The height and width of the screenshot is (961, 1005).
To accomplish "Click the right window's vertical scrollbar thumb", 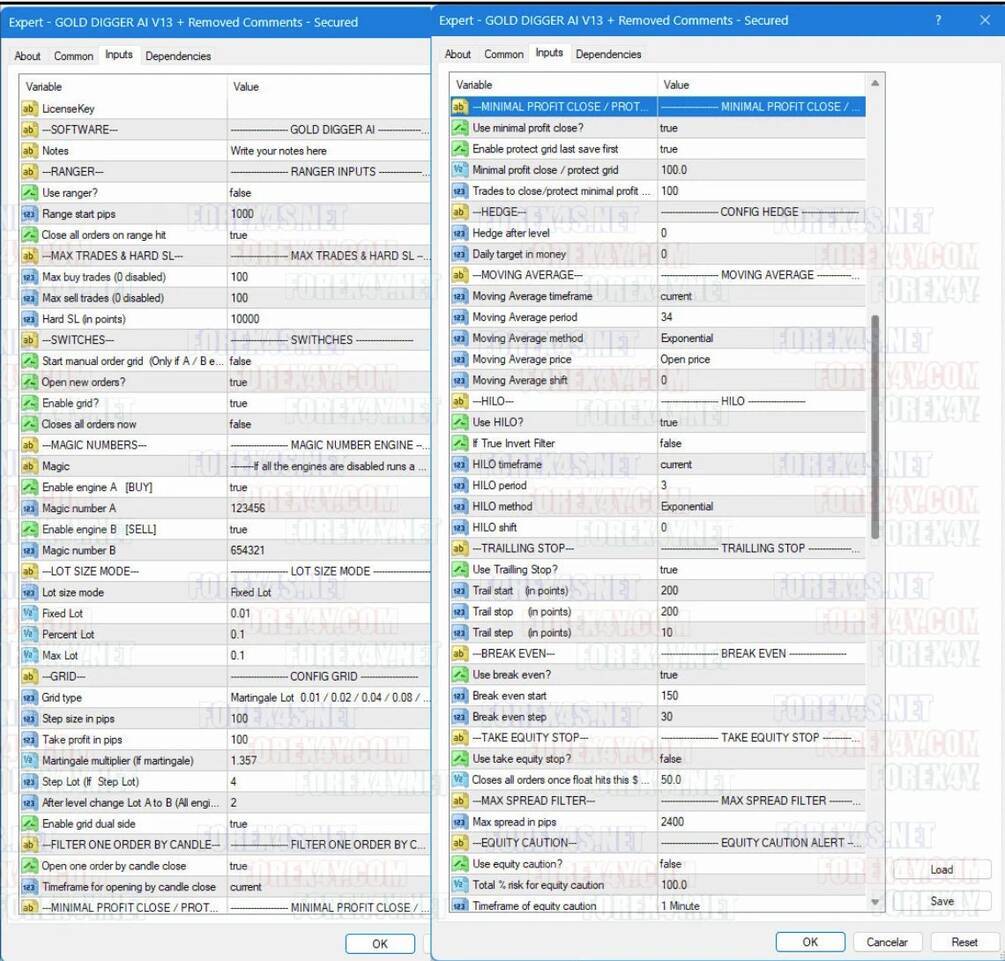I will (x=875, y=426).
